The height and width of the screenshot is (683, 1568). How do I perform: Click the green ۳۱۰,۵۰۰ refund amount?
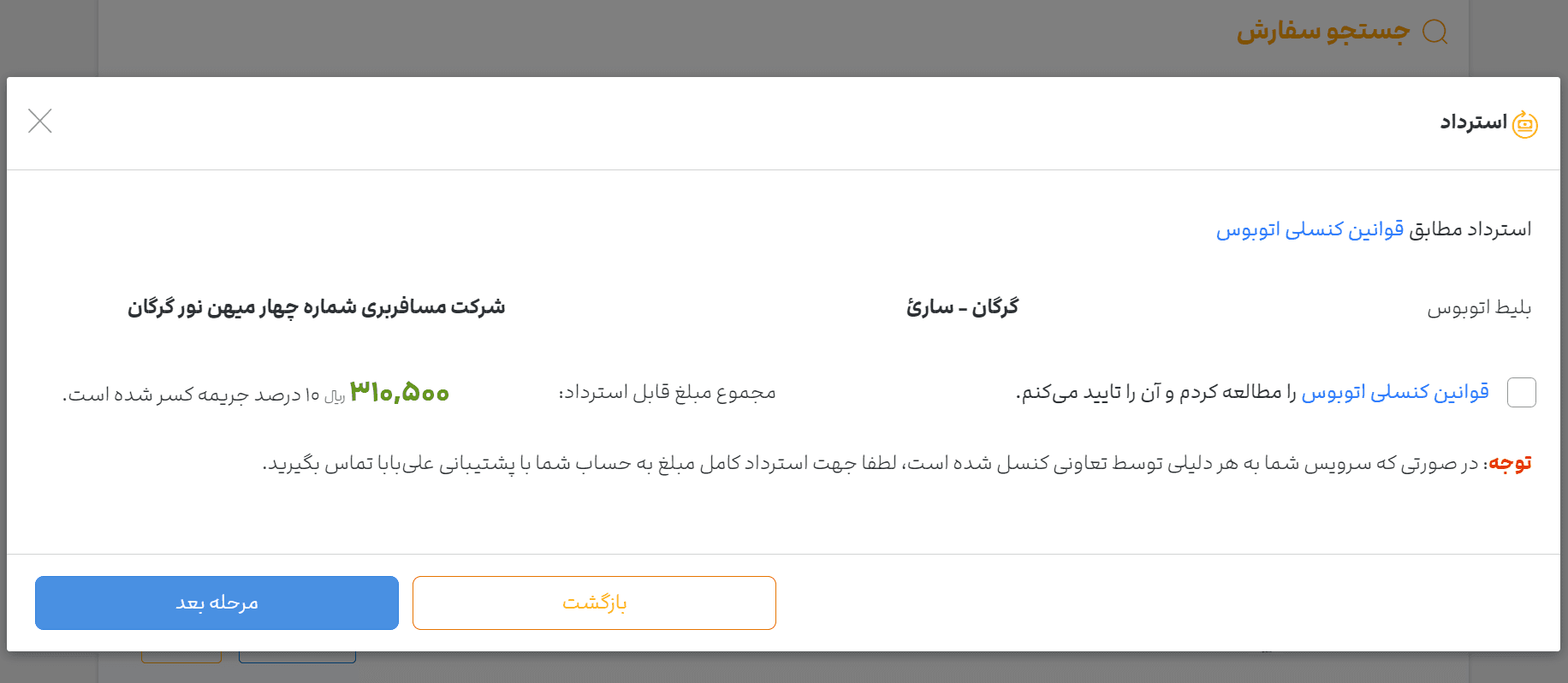point(400,392)
